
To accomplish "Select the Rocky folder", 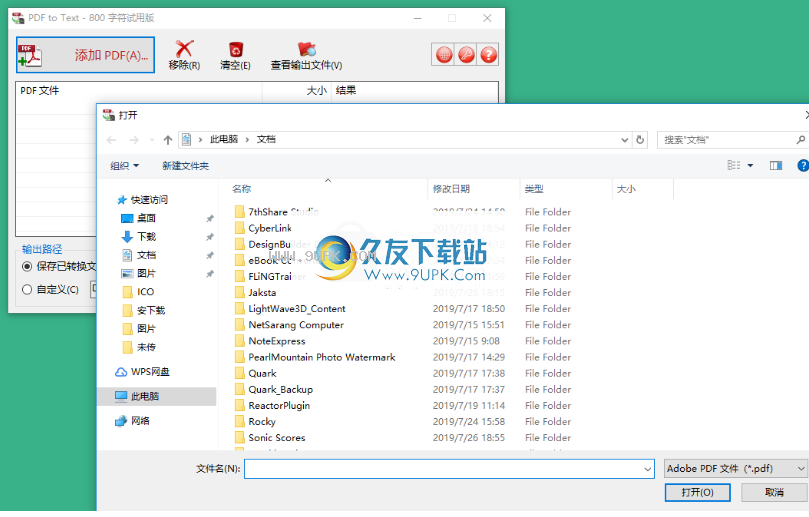I will coord(262,422).
